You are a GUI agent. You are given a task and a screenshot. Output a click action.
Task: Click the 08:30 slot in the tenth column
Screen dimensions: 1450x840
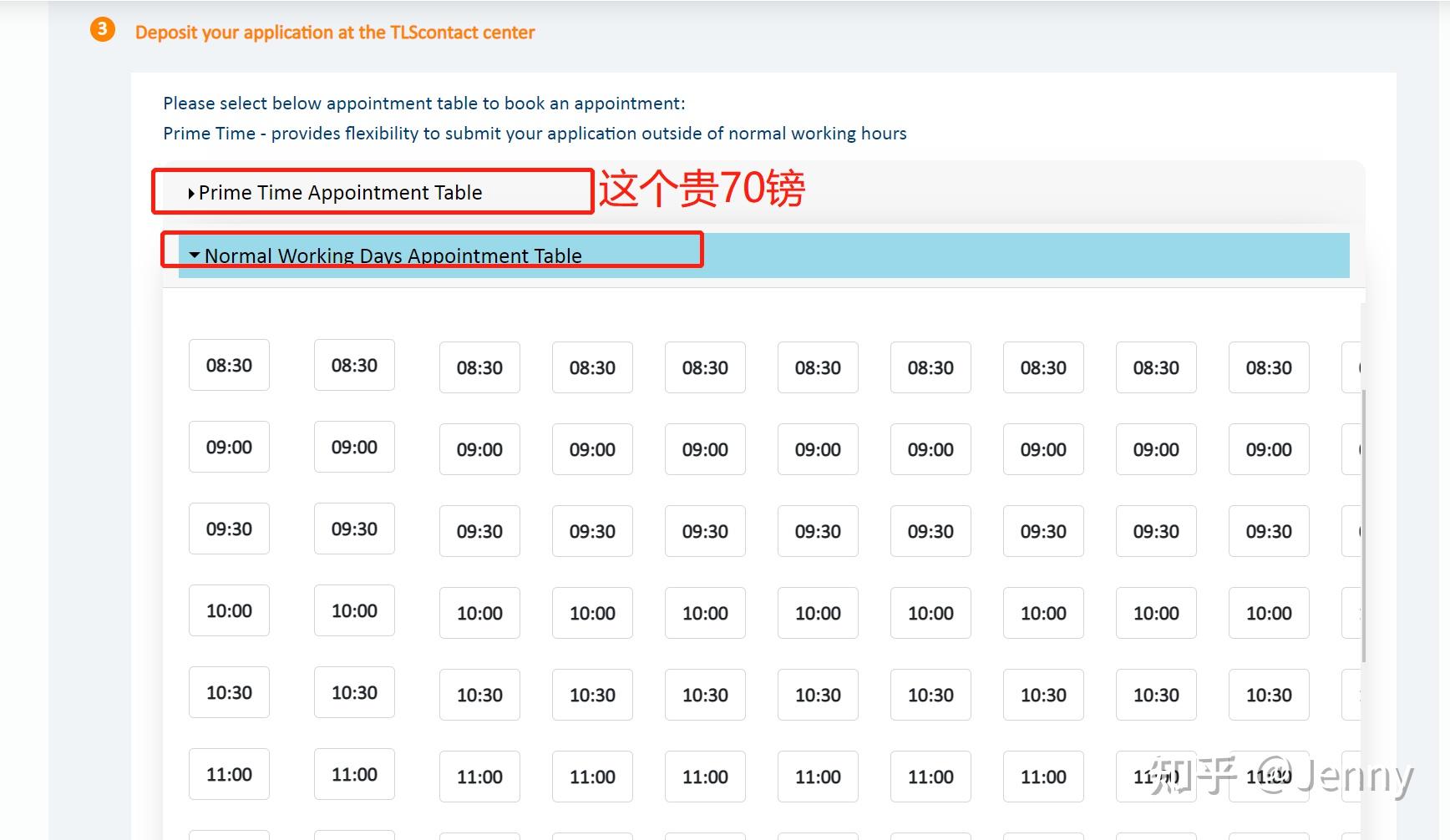[1269, 367]
